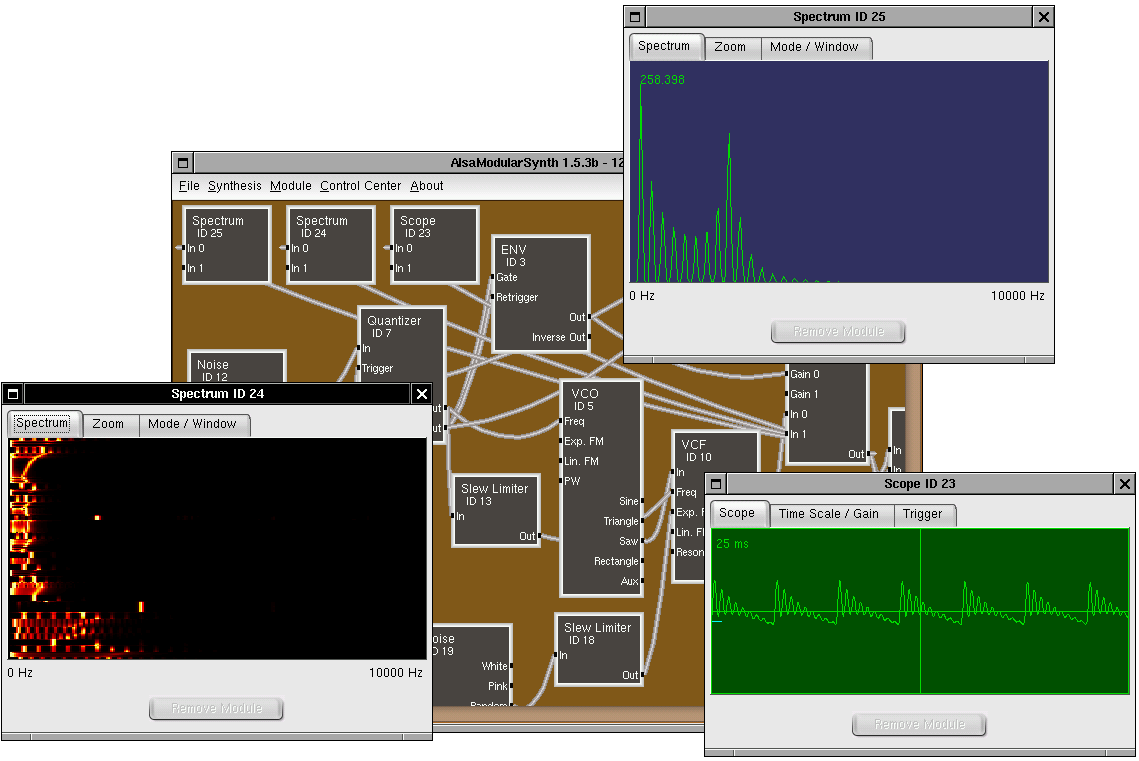Switch to Zoom tab in Spectrum ID 25
This screenshot has height=761, width=1139.
coord(730,47)
